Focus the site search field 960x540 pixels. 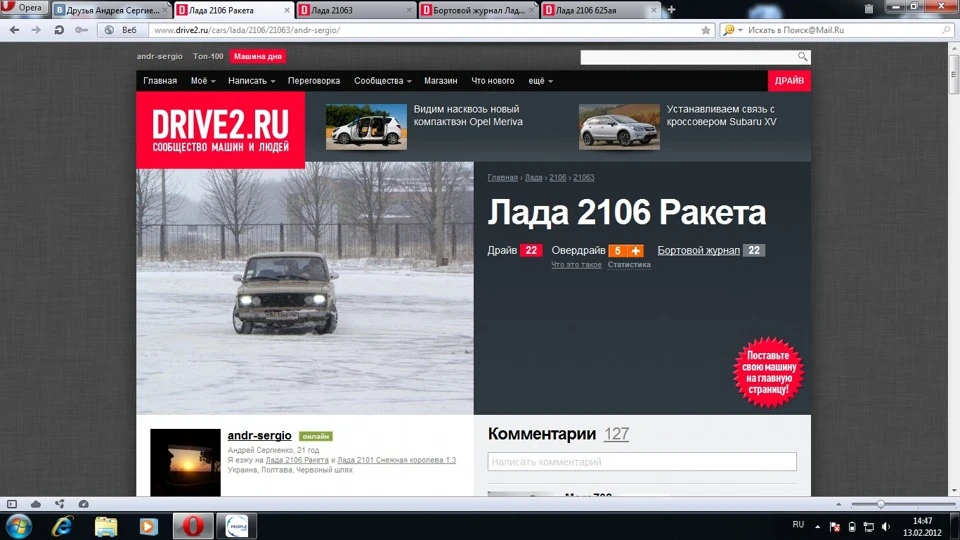tap(688, 58)
